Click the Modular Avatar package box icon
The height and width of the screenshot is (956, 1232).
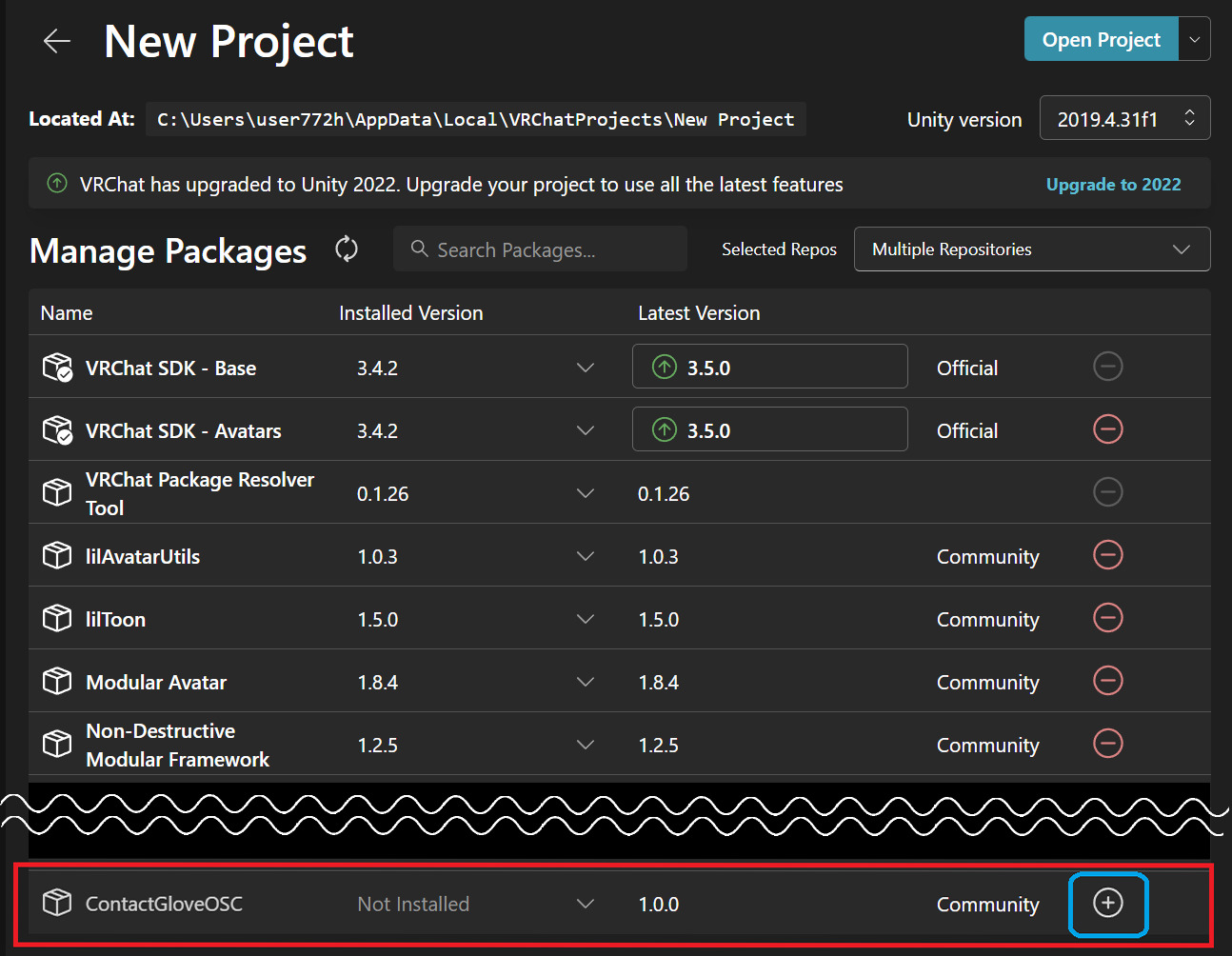[57, 681]
